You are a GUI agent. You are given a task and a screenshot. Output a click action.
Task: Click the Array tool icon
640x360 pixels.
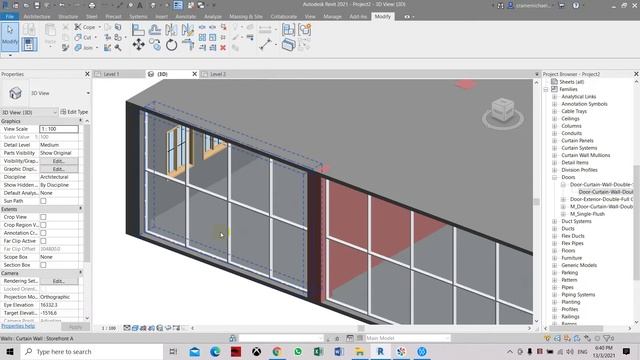click(202, 38)
